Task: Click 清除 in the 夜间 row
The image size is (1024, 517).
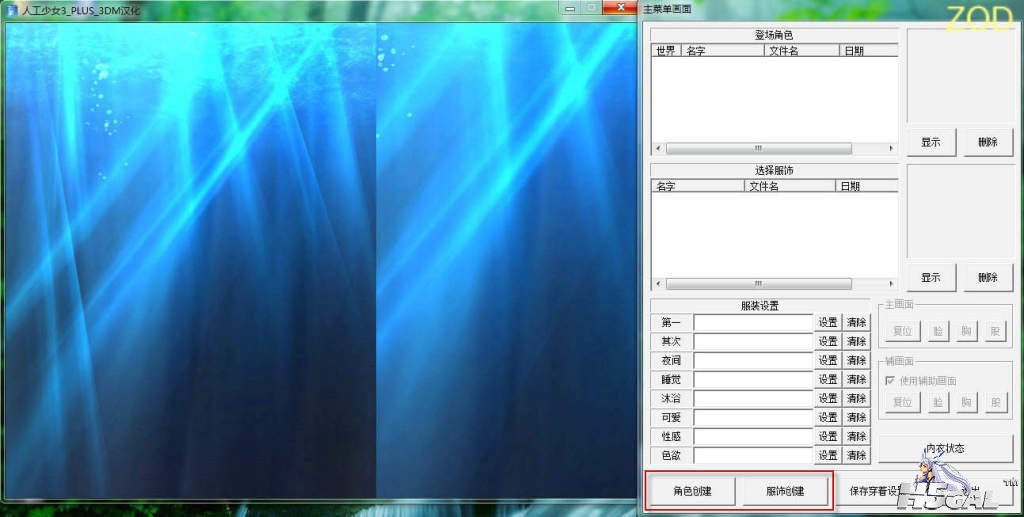Action: tap(856, 360)
